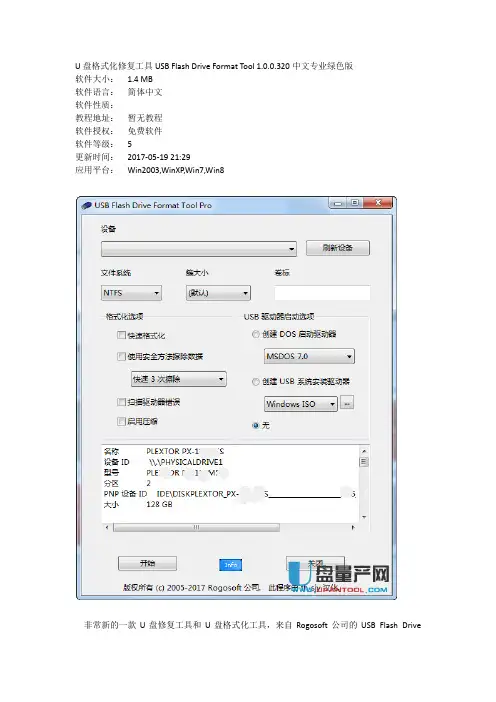The width and height of the screenshot is (496, 702).
Task: Click the horizontal scrollbar left arrow
Action: click(x=107, y=527)
